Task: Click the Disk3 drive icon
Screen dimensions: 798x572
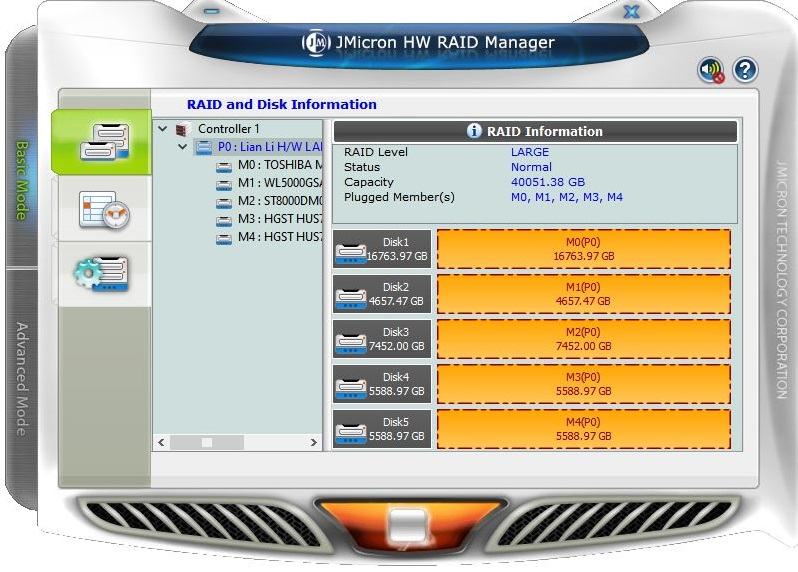Action: (x=351, y=342)
